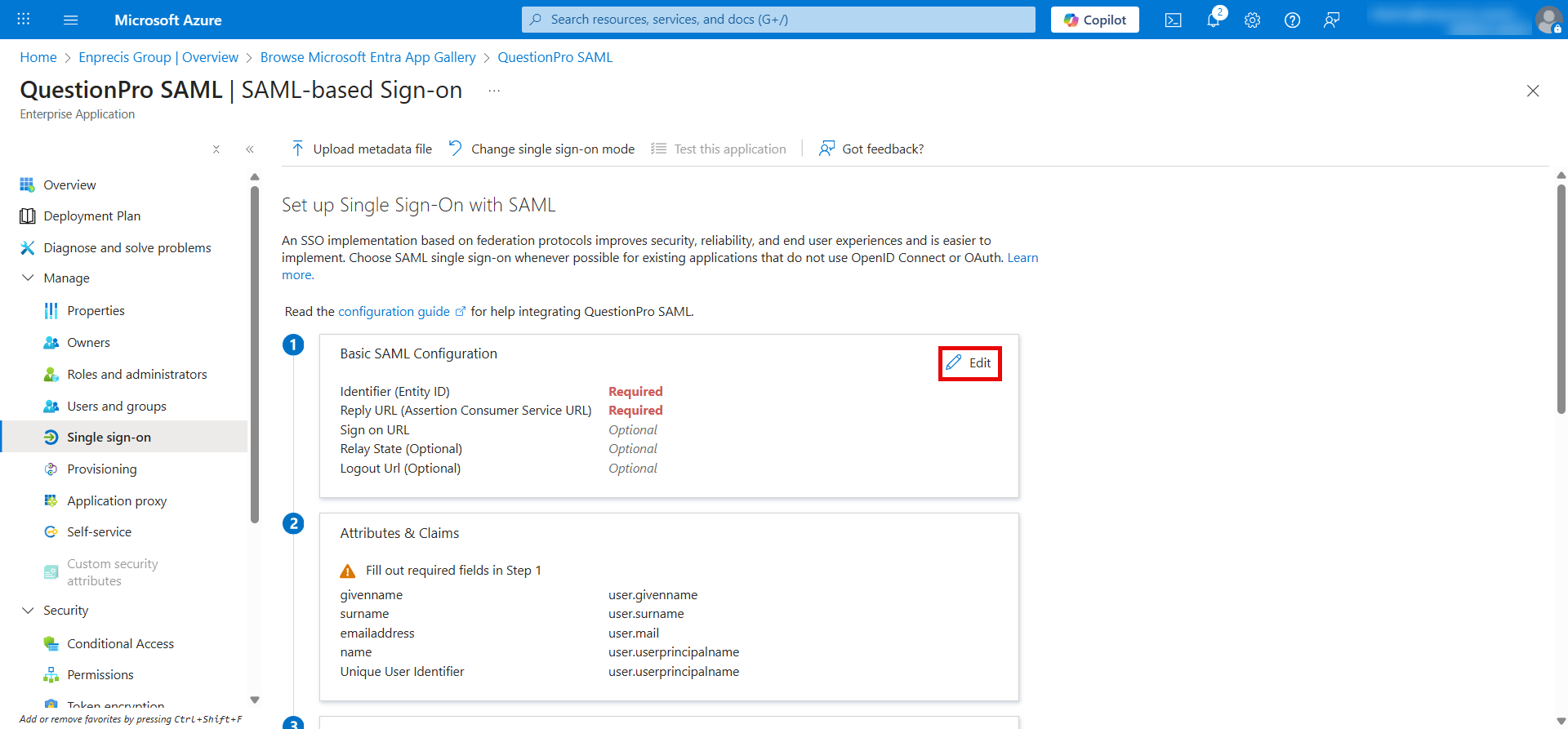1568x729 pixels.
Task: Open portal settings gear
Action: point(1253,20)
